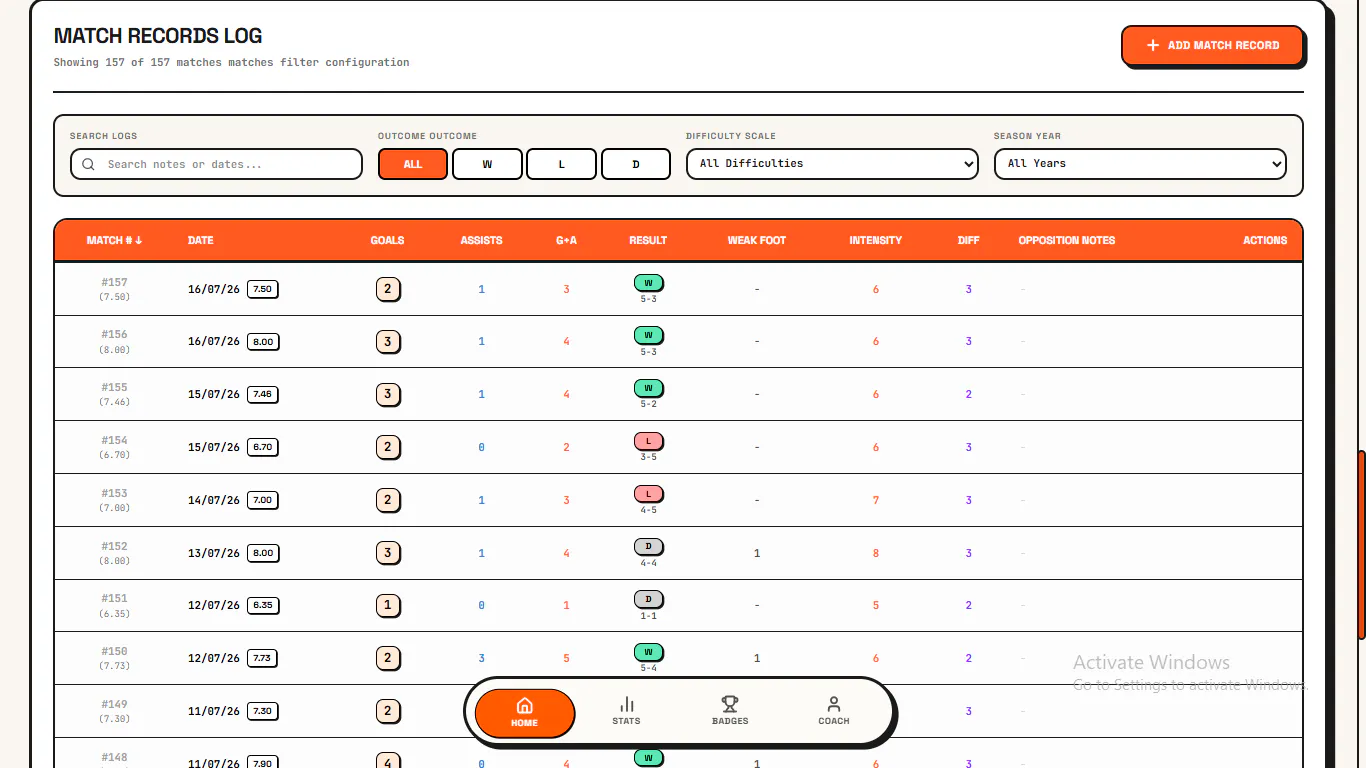
Task: Click the Actions column header
Action: [x=1265, y=240]
